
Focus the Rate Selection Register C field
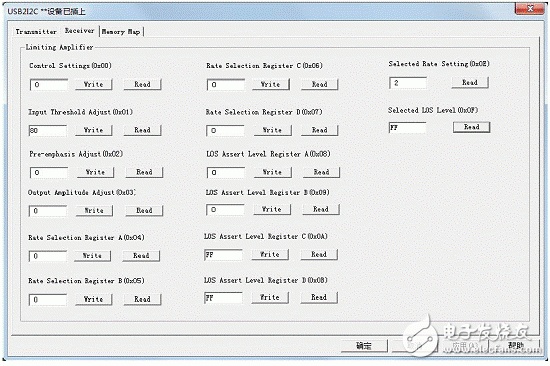[226, 85]
